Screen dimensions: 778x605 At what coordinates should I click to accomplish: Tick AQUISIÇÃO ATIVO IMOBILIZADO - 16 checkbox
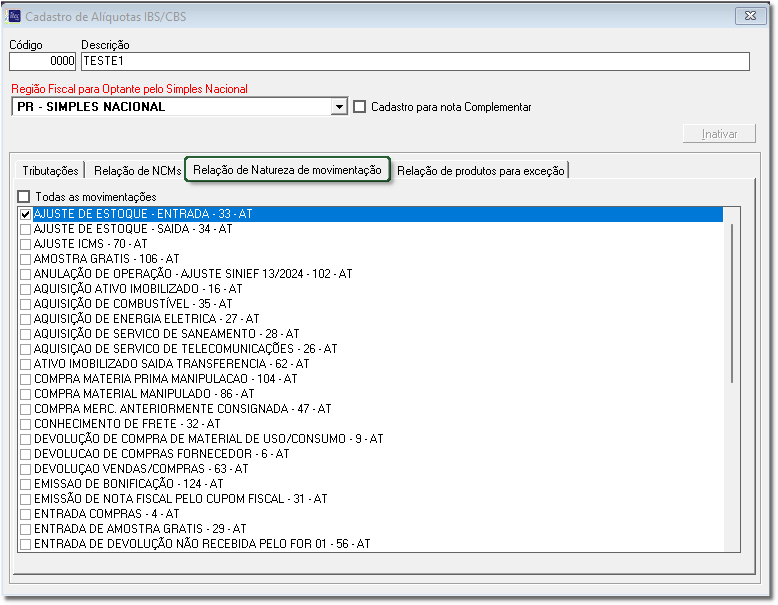(x=25, y=289)
